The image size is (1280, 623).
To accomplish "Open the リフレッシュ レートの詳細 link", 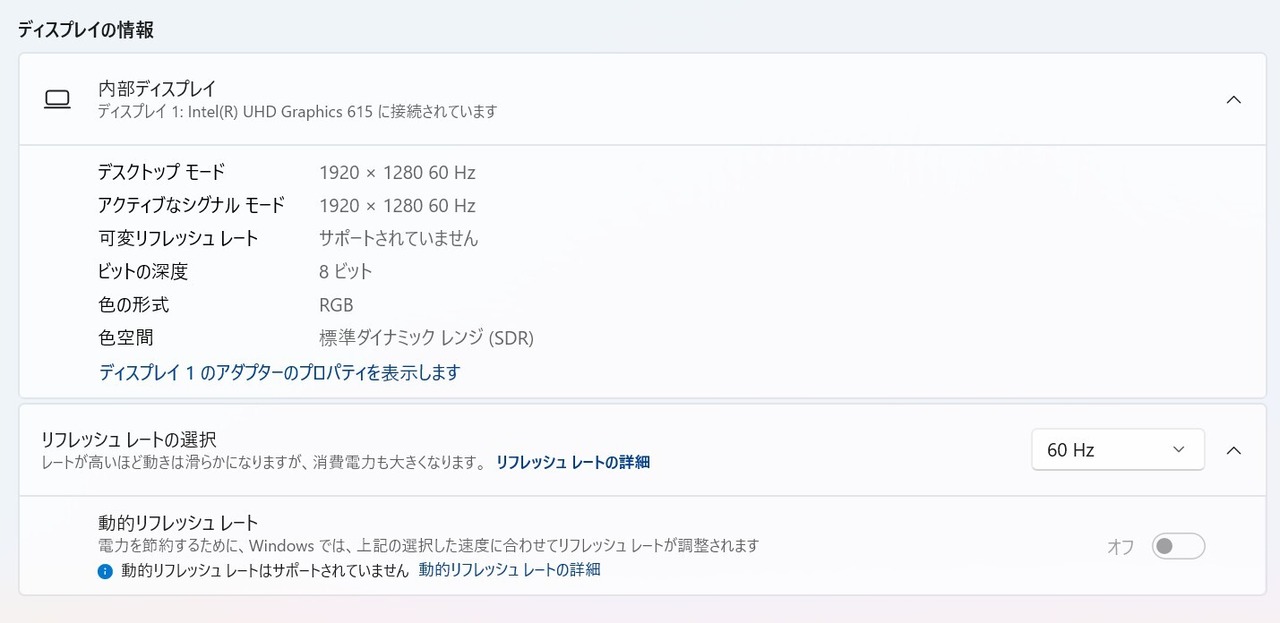I will pyautogui.click(x=573, y=462).
